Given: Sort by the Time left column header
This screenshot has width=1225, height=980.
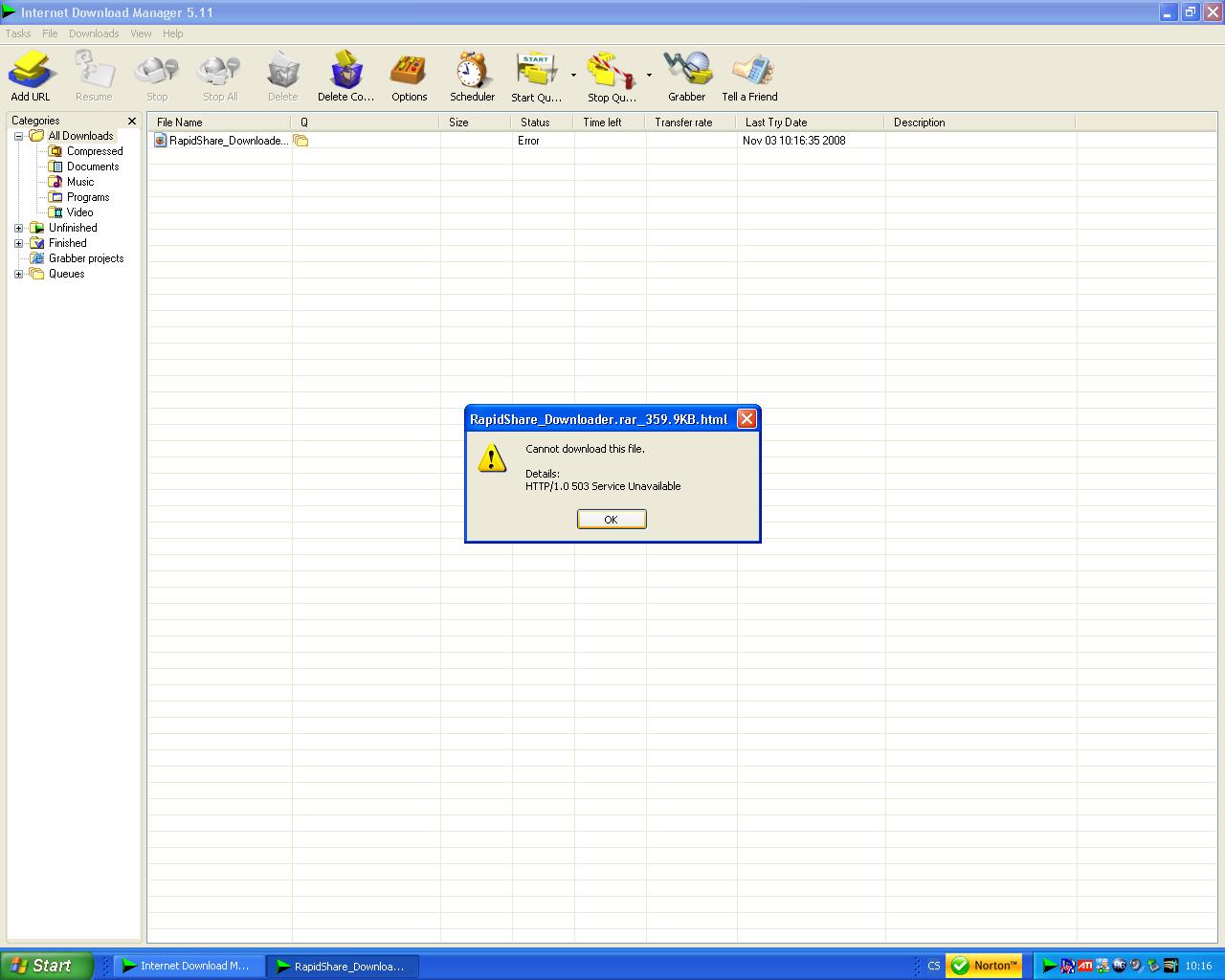Looking at the screenshot, I should pyautogui.click(x=610, y=122).
